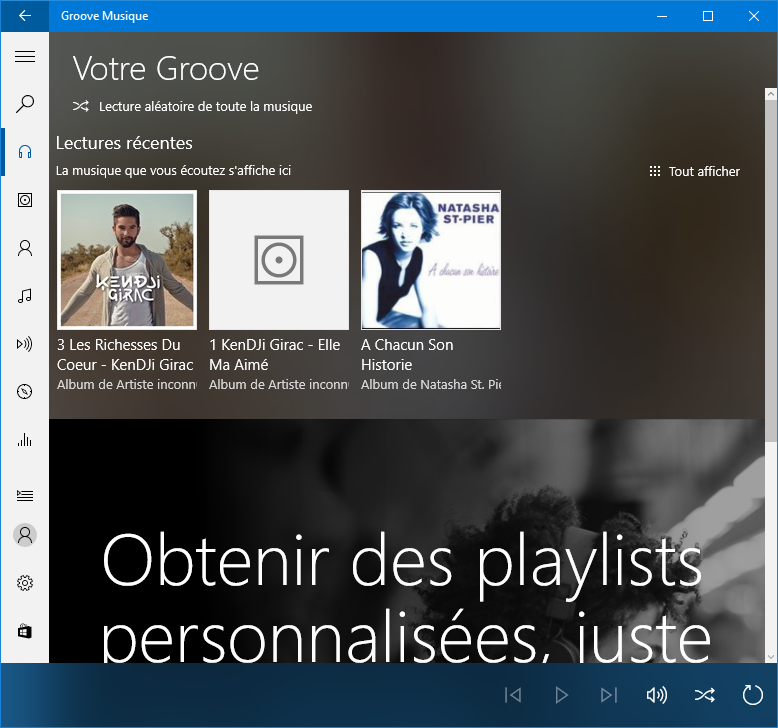Open the Artists person icon in the sidebar
This screenshot has height=728, width=778.
coord(25,248)
